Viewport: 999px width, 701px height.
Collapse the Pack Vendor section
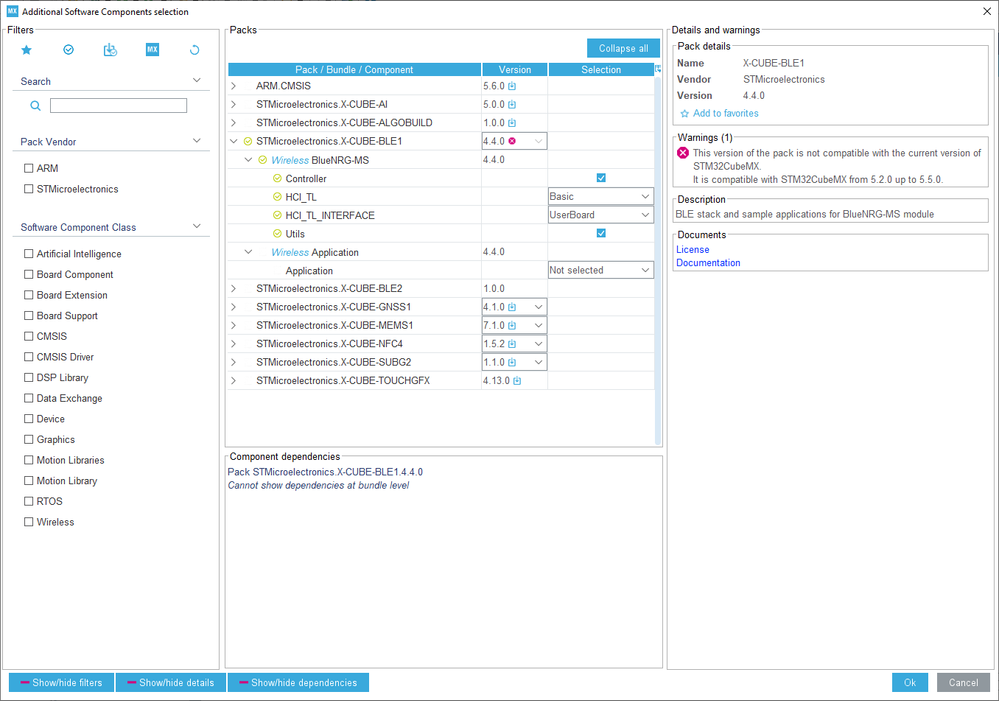[197, 141]
